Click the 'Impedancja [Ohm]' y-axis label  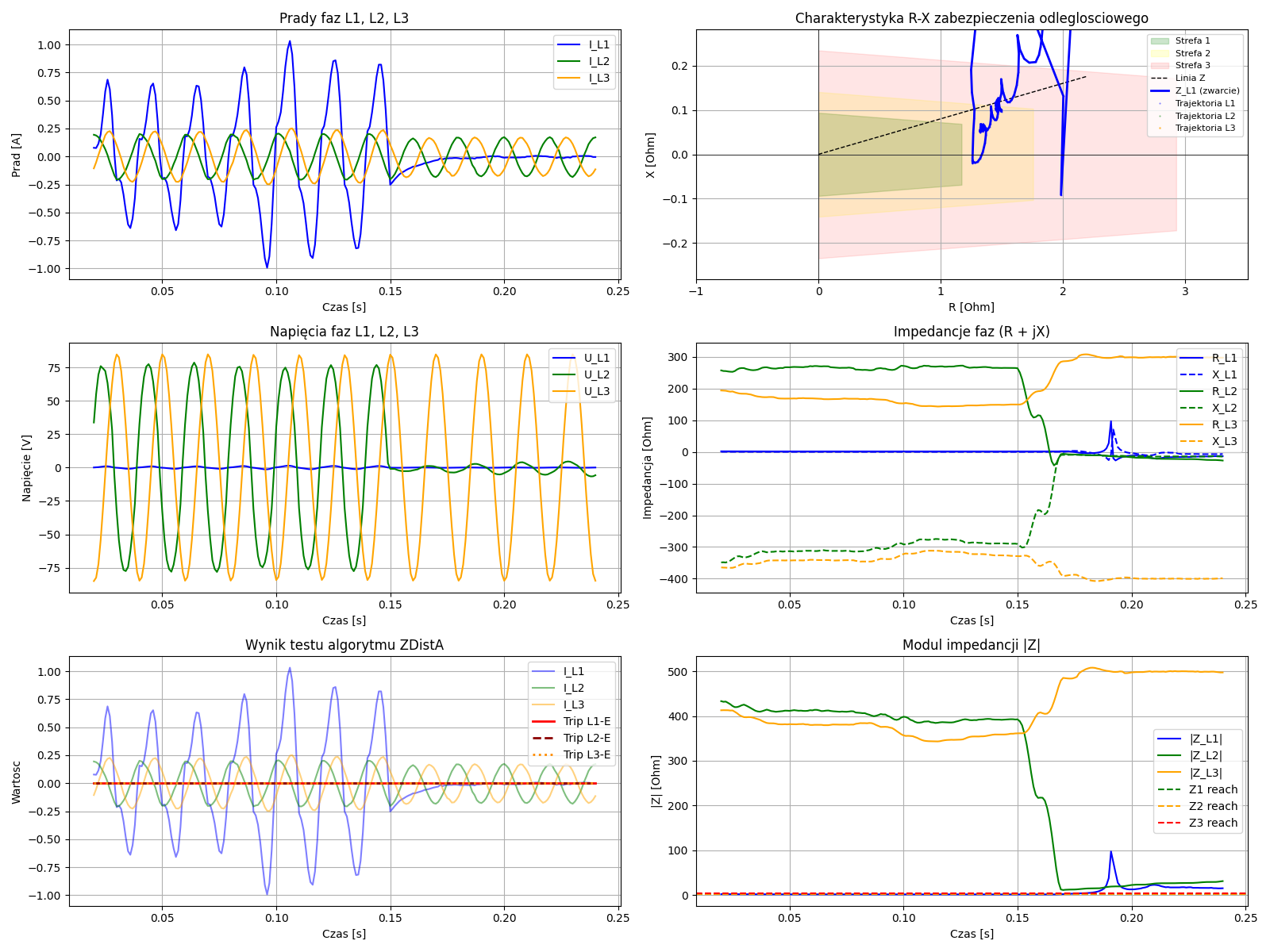648,467
